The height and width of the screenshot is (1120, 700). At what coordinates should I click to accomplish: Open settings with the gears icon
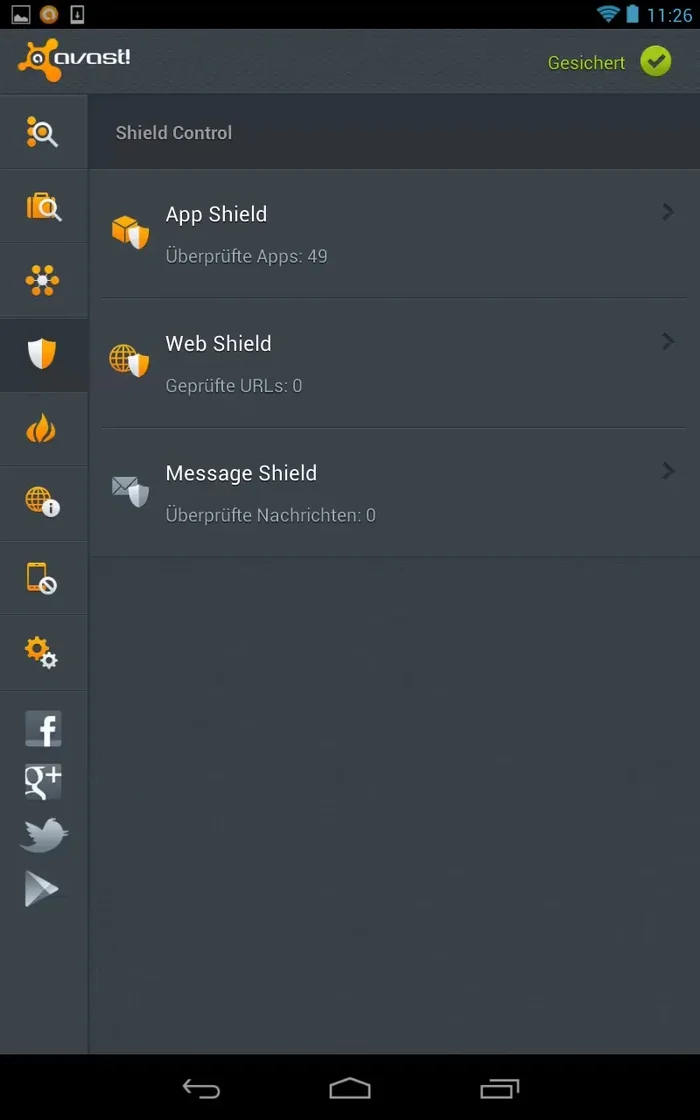pos(41,652)
